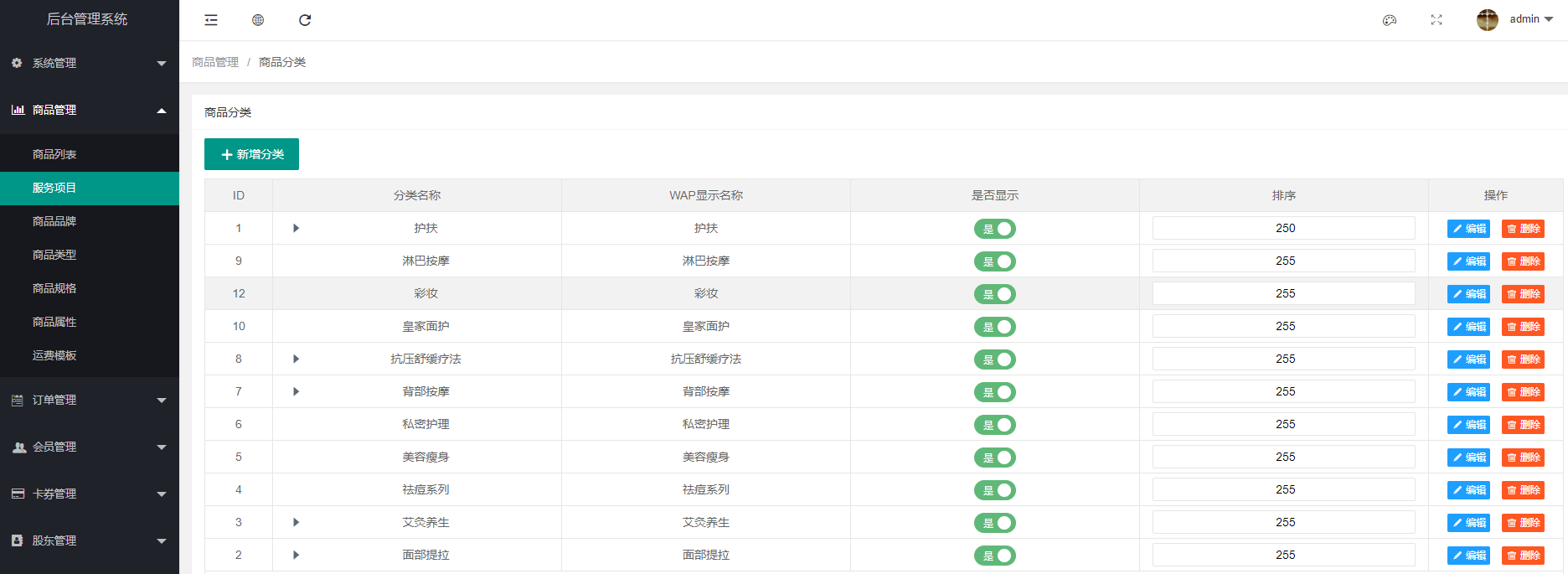
Task: Click the globe icon in the top bar
Action: pos(258,20)
